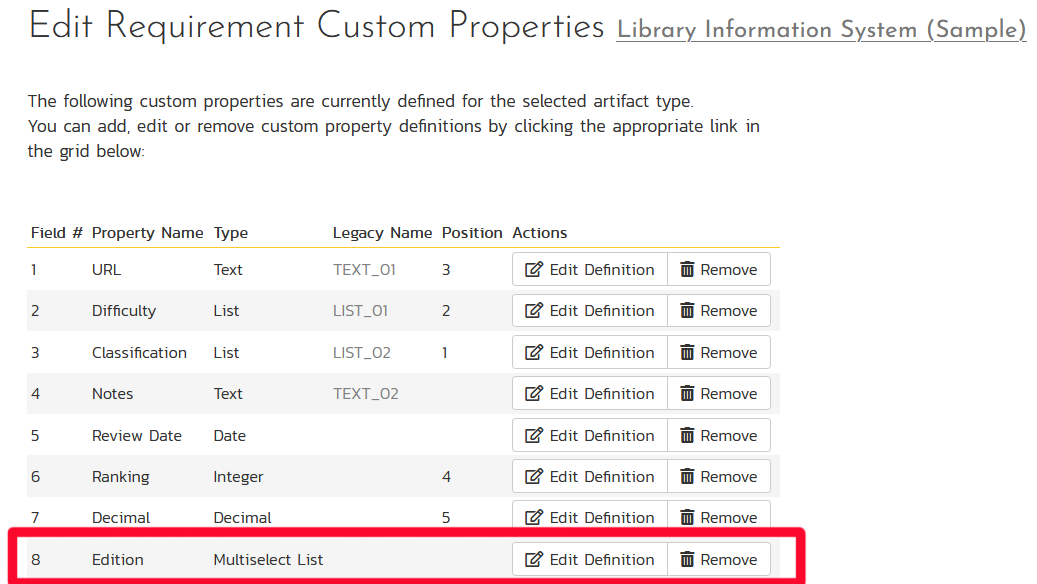Click the trash icon for Review Date

click(x=687, y=436)
